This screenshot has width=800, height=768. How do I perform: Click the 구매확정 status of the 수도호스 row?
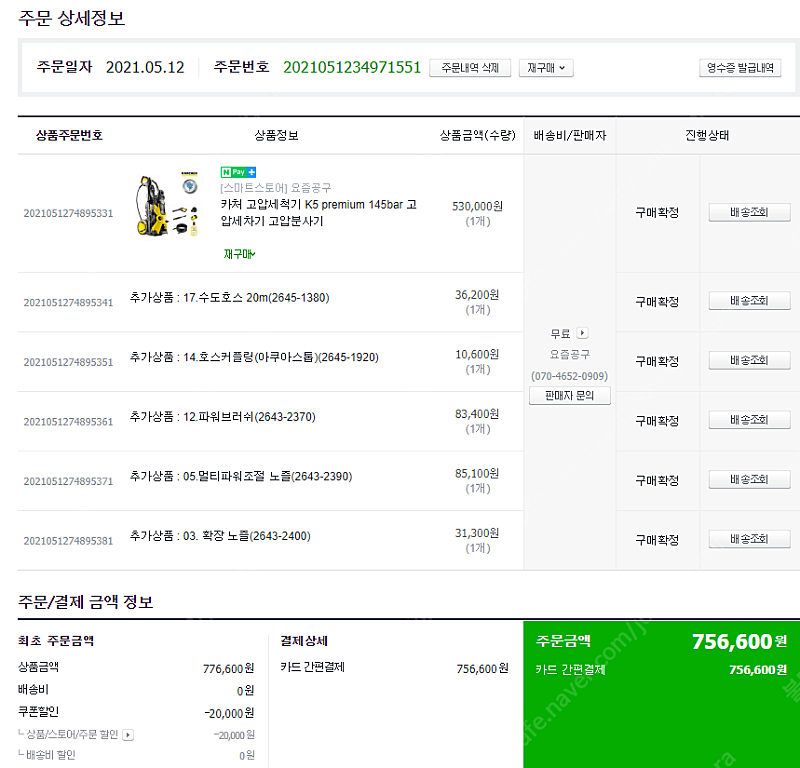[x=657, y=302]
